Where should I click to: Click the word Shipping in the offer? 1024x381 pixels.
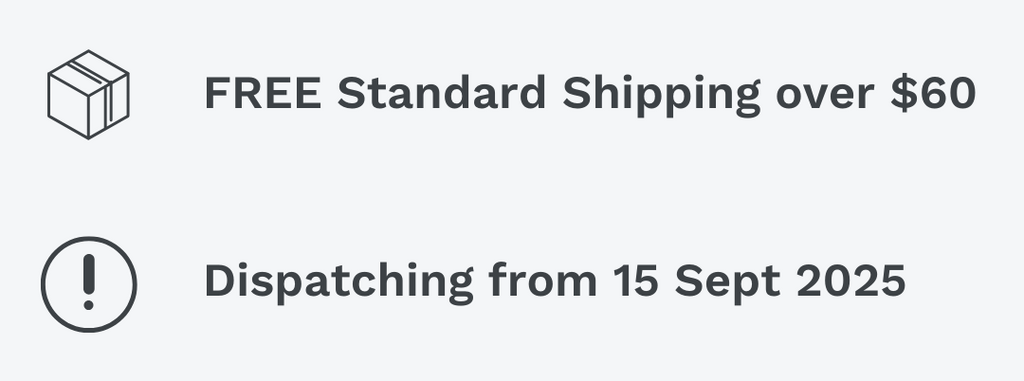[661, 95]
